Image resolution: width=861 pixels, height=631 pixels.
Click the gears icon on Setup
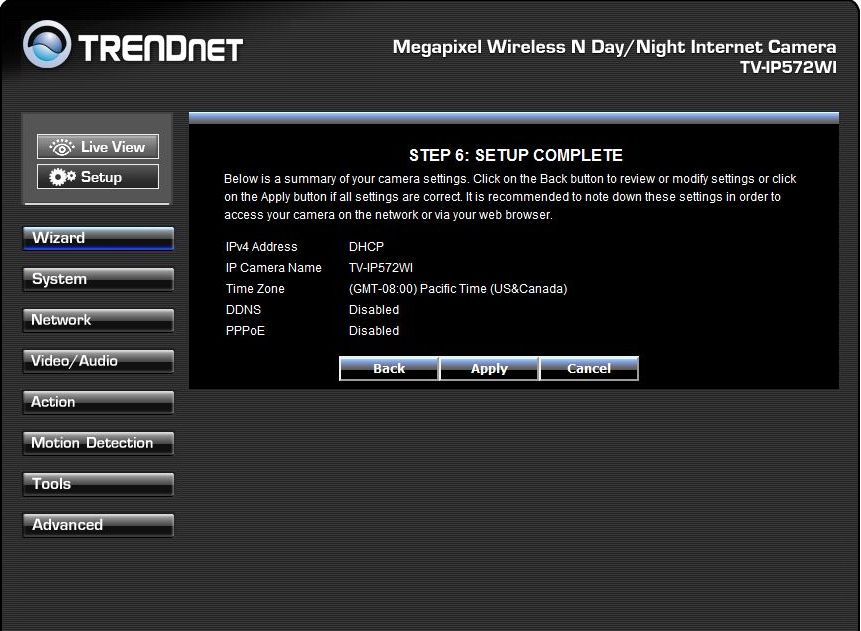(x=62, y=177)
